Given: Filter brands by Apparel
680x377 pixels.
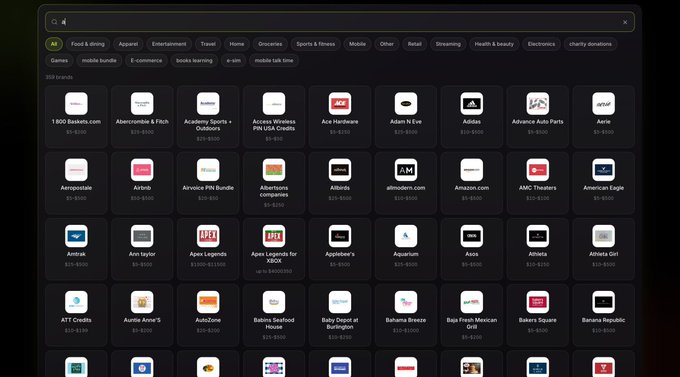Looking at the screenshot, I should (x=128, y=44).
